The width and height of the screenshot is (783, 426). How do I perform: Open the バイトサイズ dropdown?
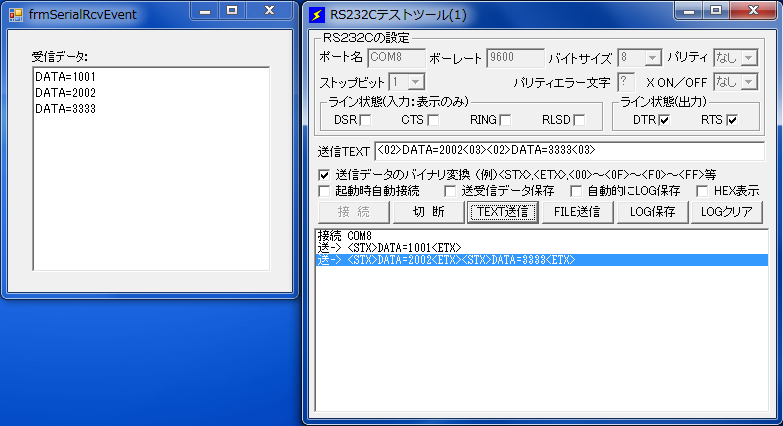tap(652, 58)
